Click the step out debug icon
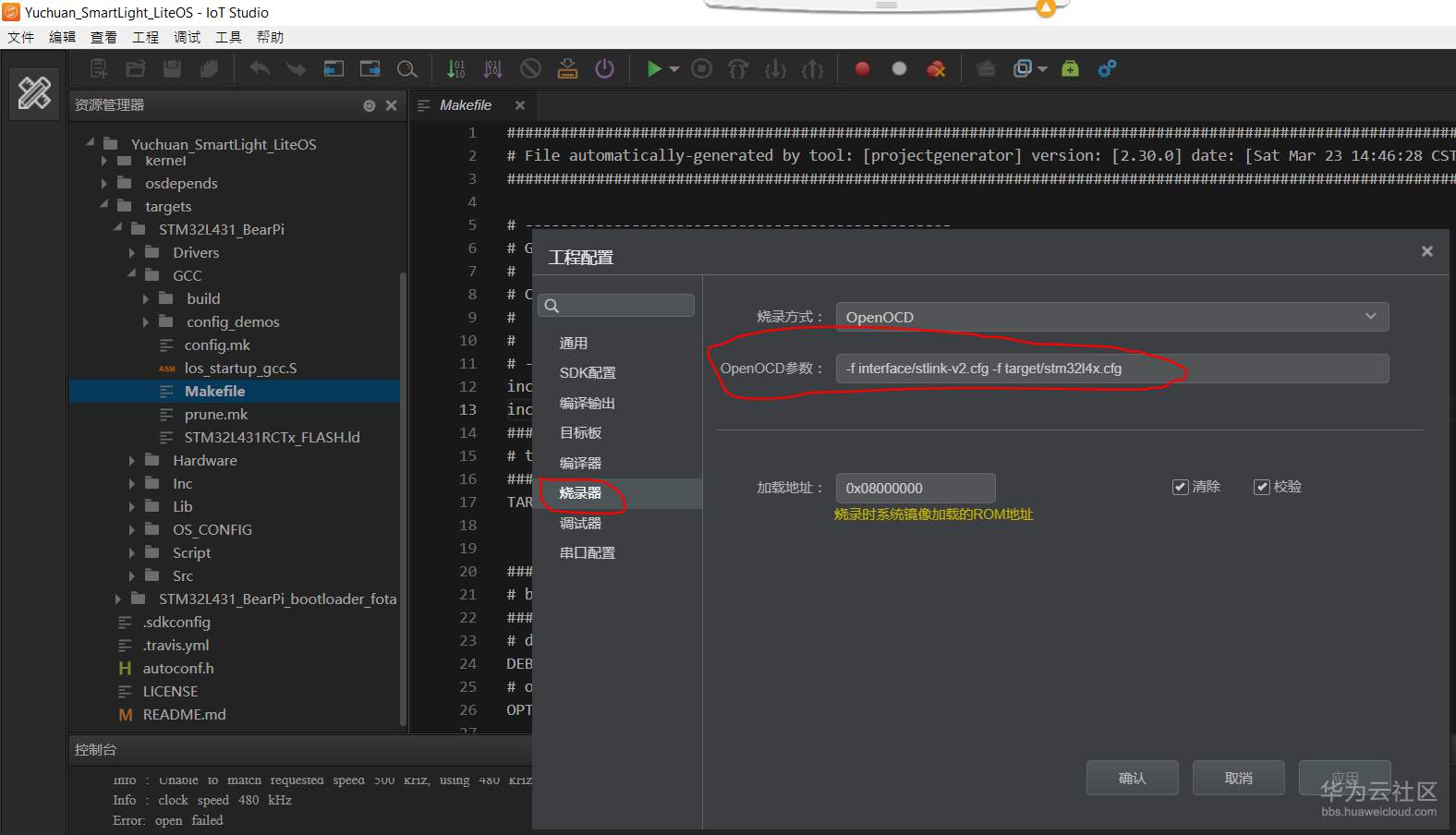This screenshot has height=835, width=1456. 812,68
